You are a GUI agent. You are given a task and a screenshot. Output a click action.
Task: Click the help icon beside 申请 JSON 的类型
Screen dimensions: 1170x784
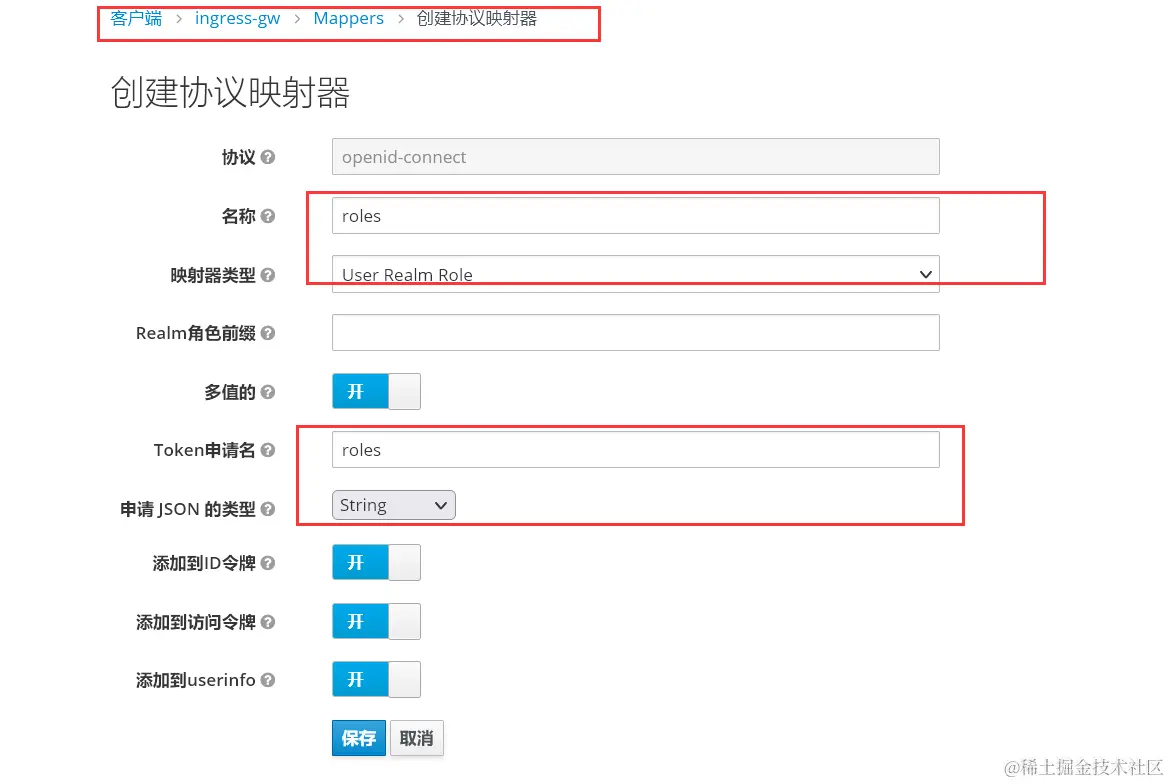pyautogui.click(x=268, y=509)
